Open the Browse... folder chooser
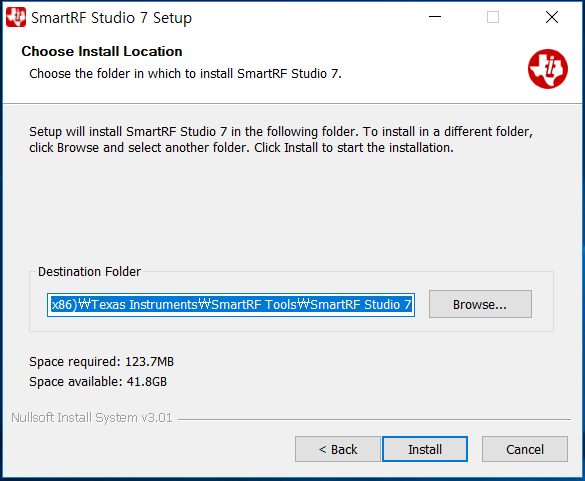Image resolution: width=585 pixels, height=481 pixels. (480, 304)
